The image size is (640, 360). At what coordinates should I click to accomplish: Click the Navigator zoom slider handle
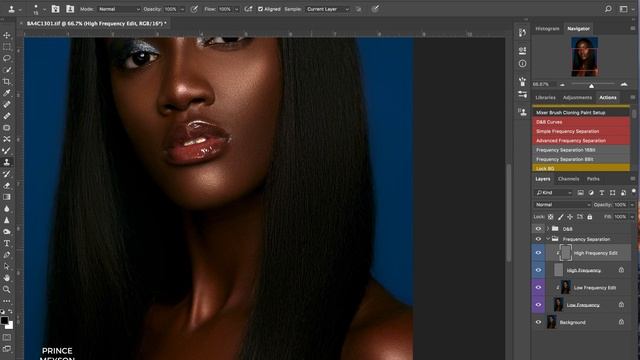591,85
